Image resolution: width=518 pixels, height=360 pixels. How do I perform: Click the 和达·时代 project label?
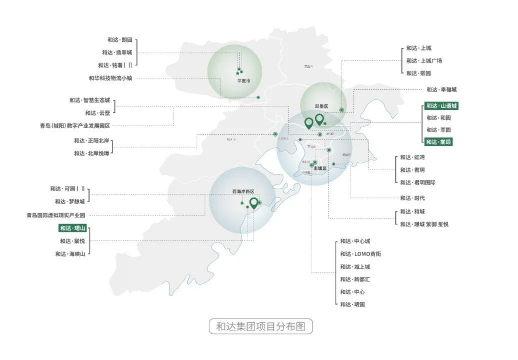(412, 198)
